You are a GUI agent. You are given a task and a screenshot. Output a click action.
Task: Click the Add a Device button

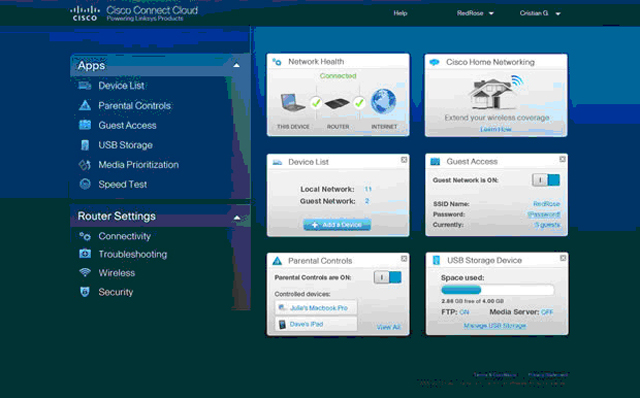(337, 225)
